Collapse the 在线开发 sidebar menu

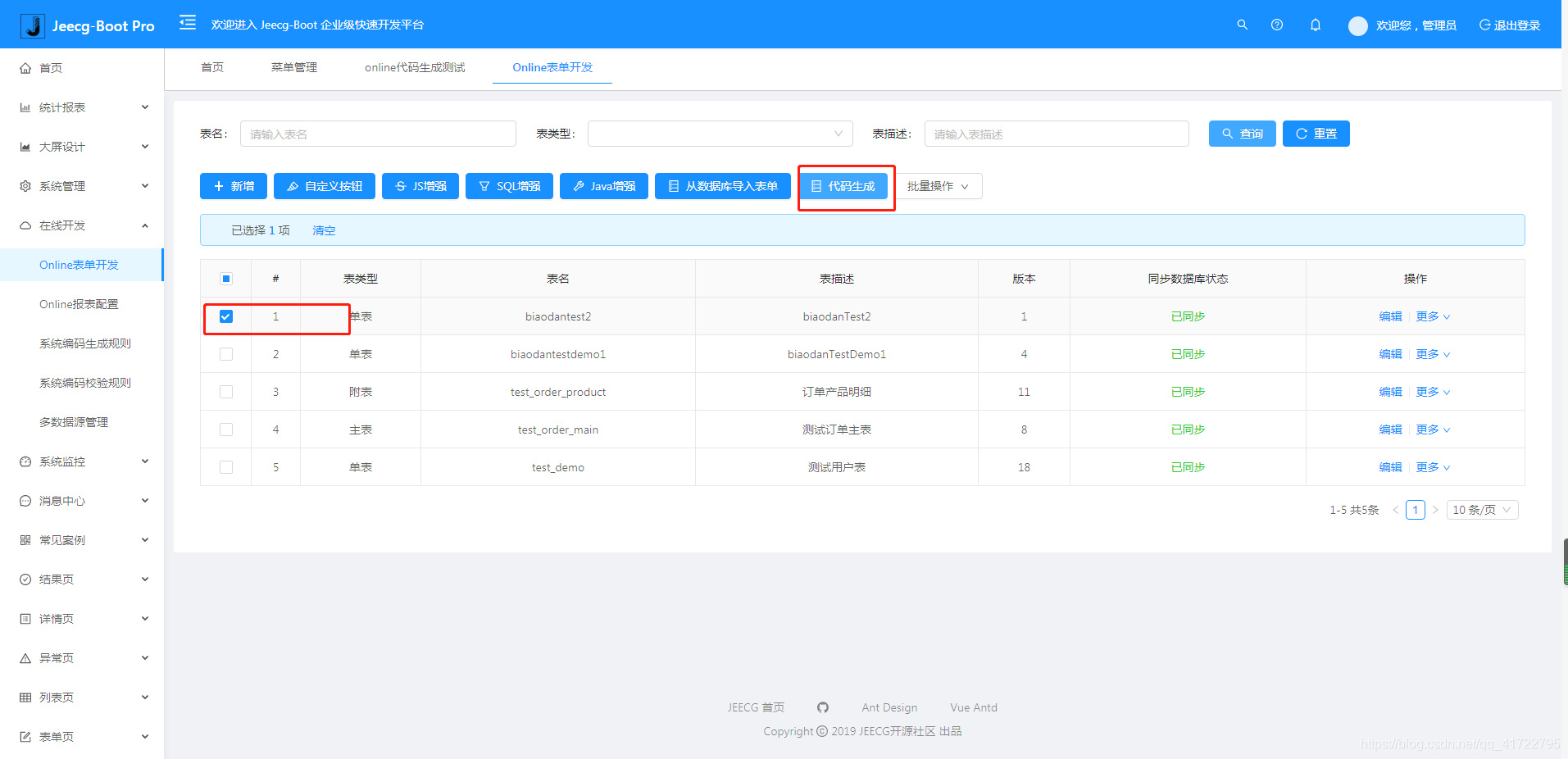[x=82, y=225]
